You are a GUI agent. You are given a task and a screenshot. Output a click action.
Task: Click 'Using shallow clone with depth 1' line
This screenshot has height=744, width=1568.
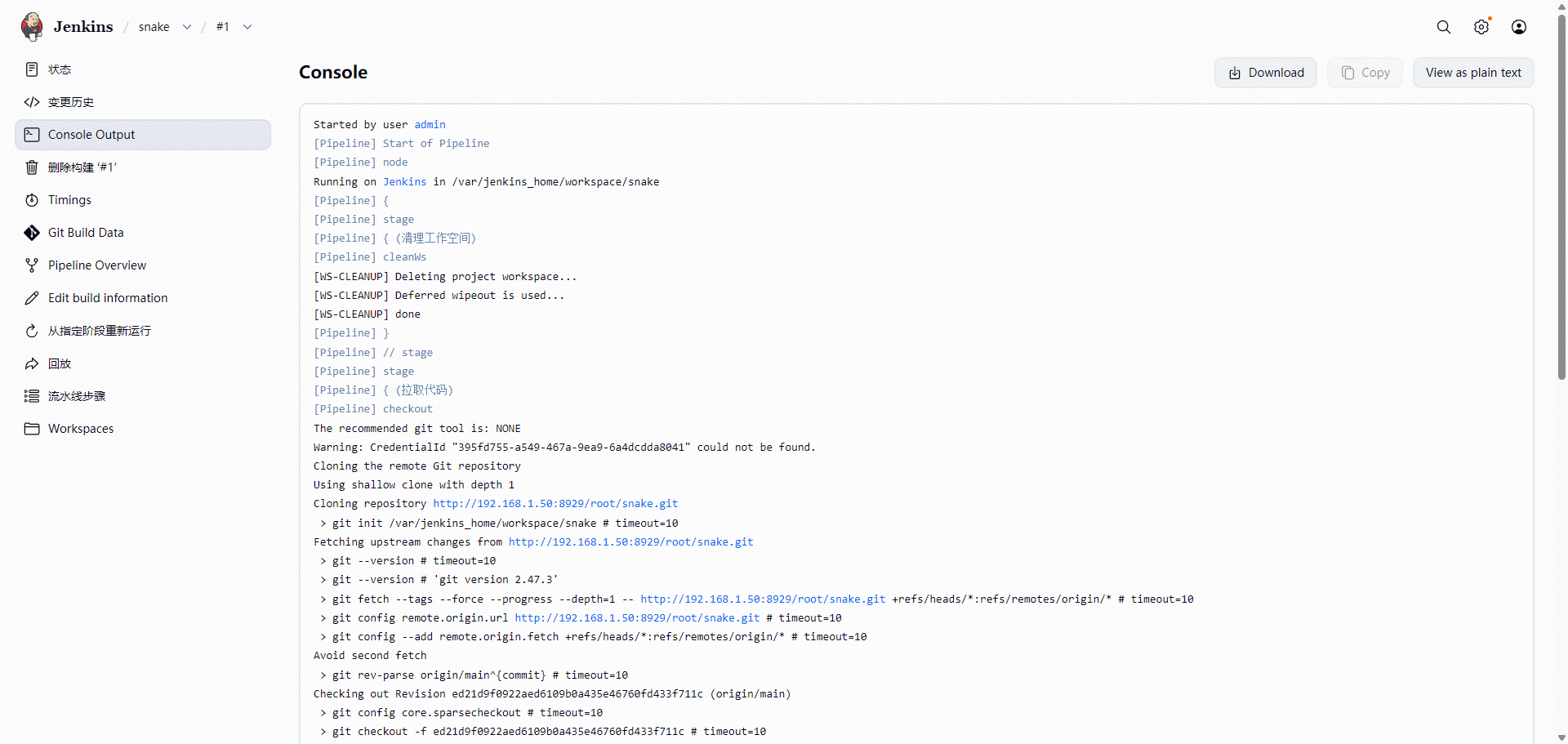414,485
